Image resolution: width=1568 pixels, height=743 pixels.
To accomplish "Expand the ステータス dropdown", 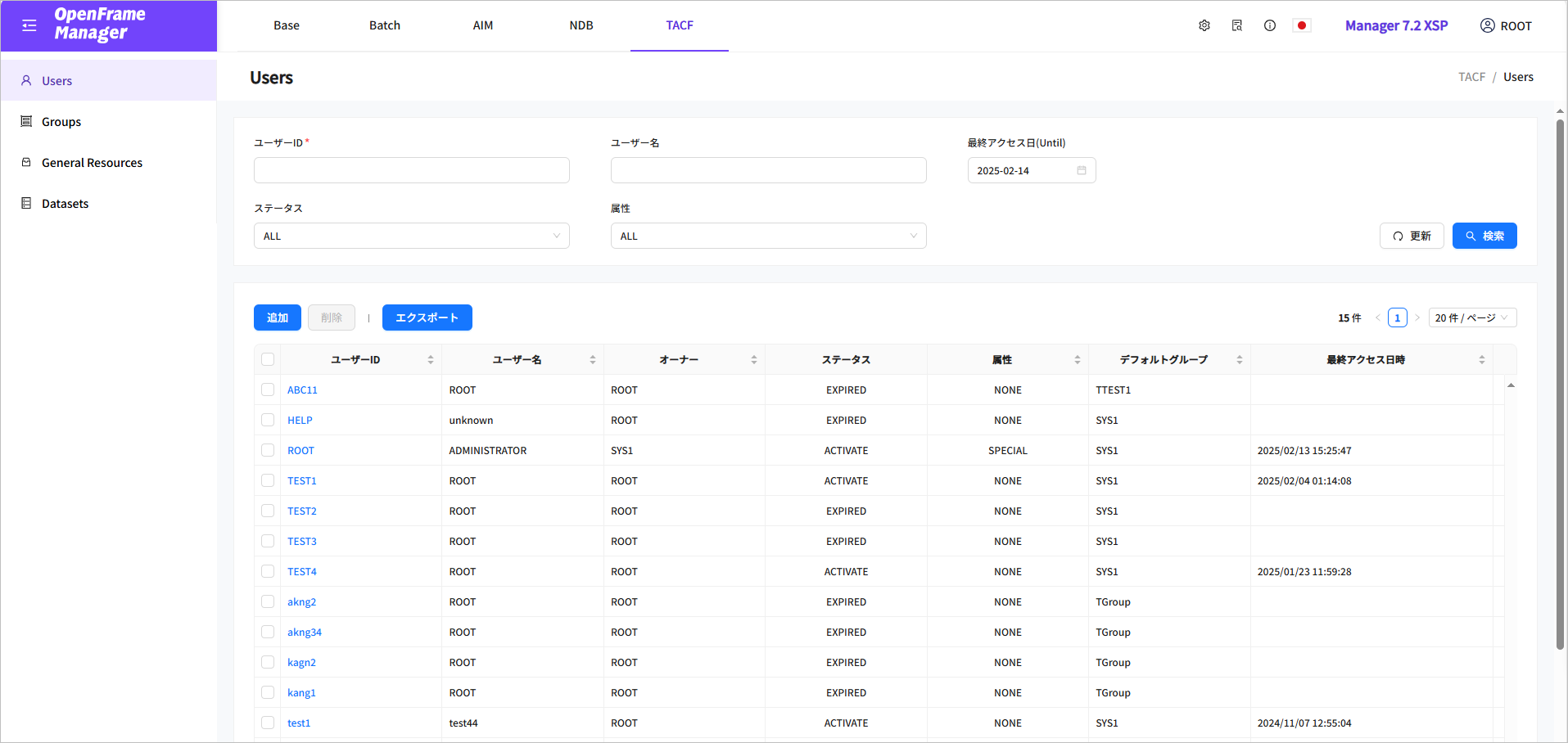I will click(411, 236).
